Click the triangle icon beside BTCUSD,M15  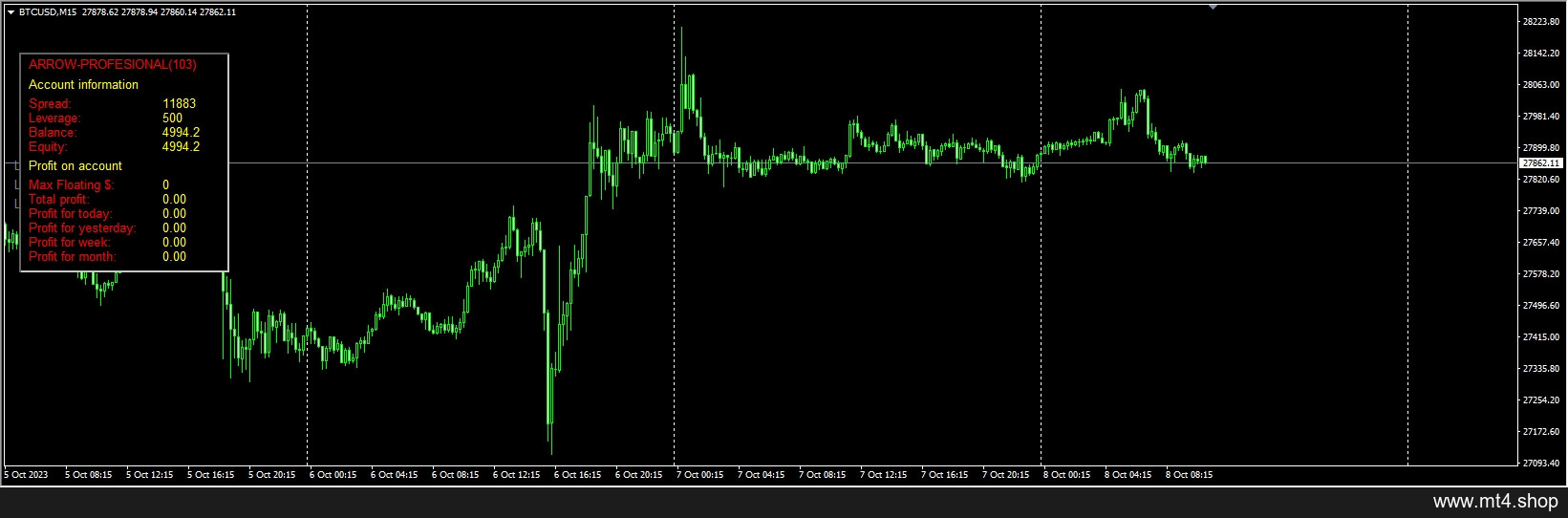click(x=11, y=12)
